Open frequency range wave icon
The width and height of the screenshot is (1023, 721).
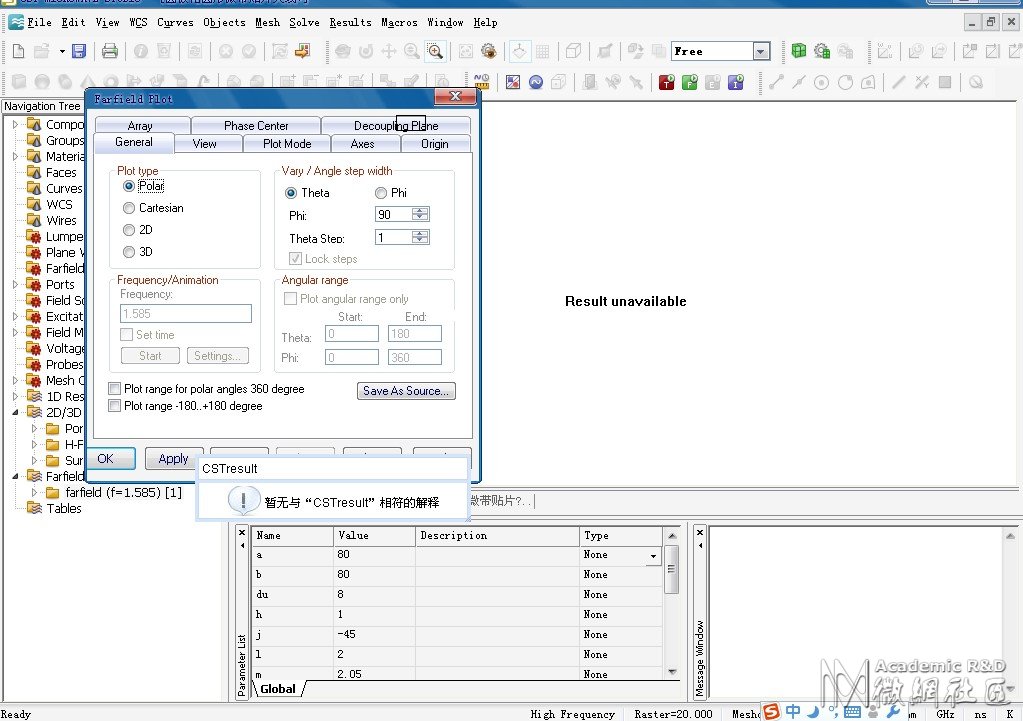[536, 82]
